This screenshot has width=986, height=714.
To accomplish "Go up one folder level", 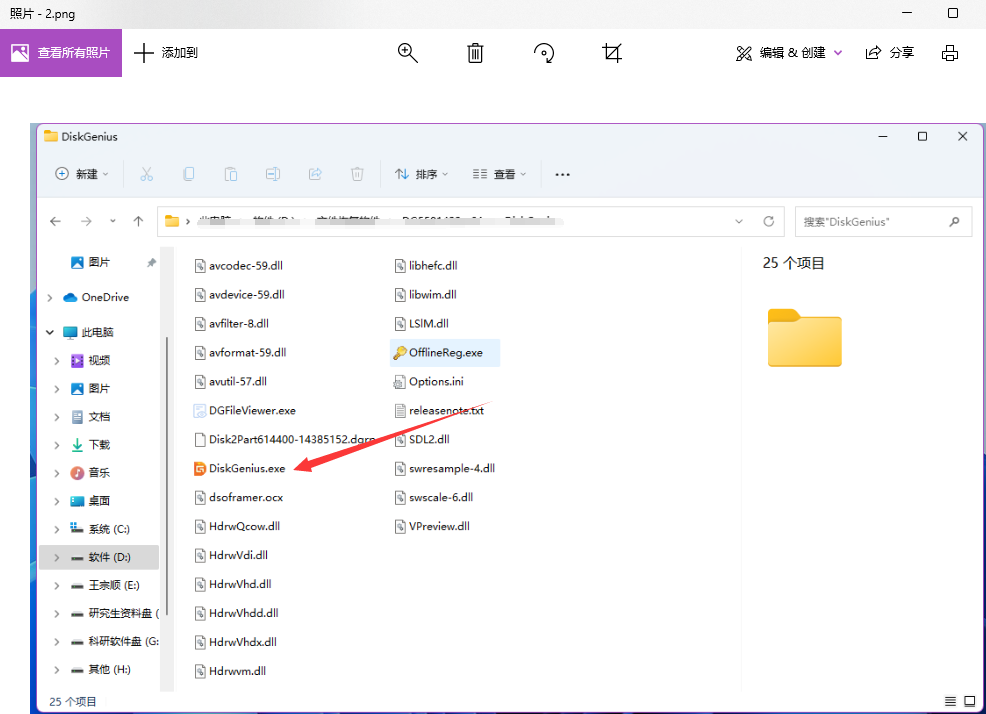I will [x=138, y=221].
